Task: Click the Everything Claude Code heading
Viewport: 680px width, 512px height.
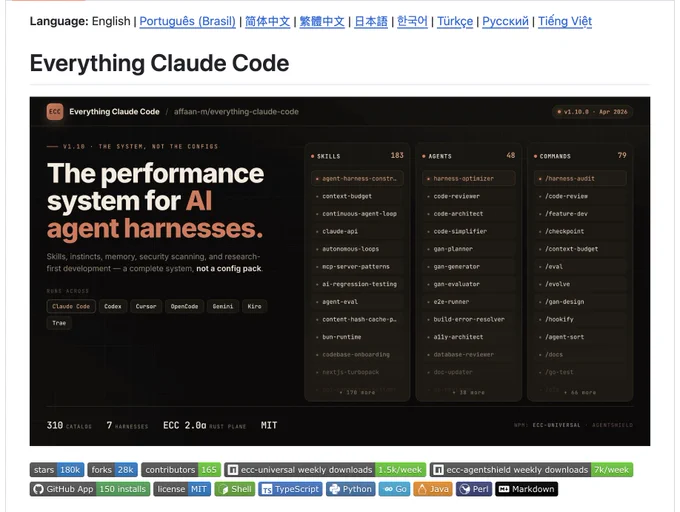Action: 159,63
